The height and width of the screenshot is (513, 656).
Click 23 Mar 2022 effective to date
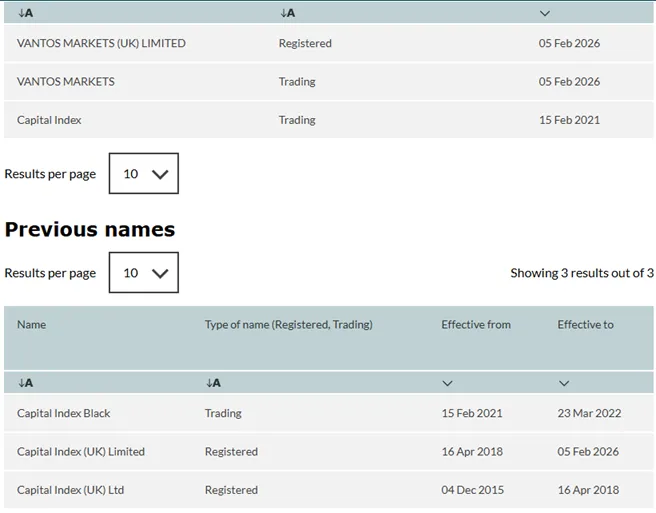[x=589, y=413]
